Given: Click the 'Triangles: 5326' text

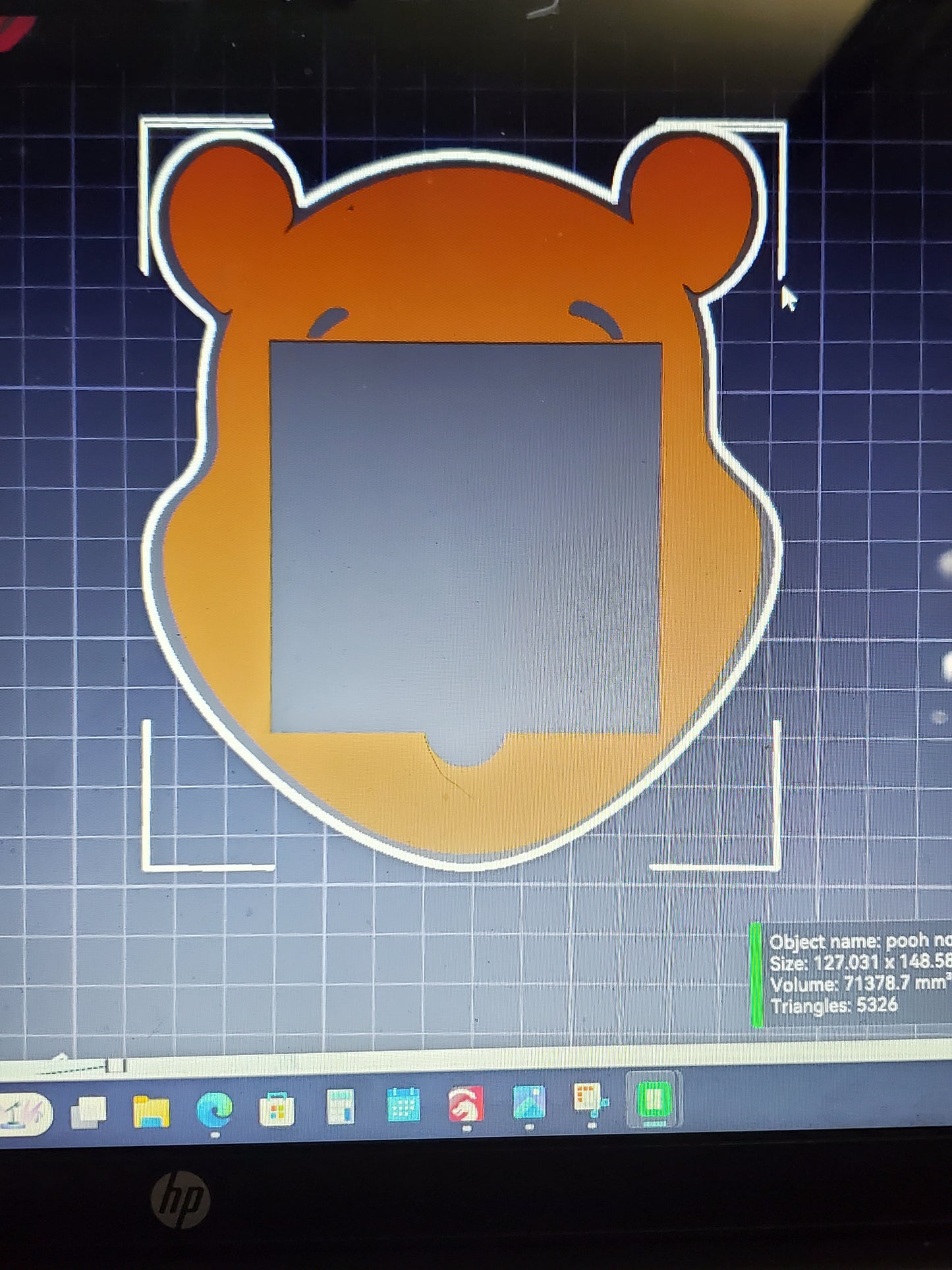Looking at the screenshot, I should pyautogui.click(x=834, y=1005).
